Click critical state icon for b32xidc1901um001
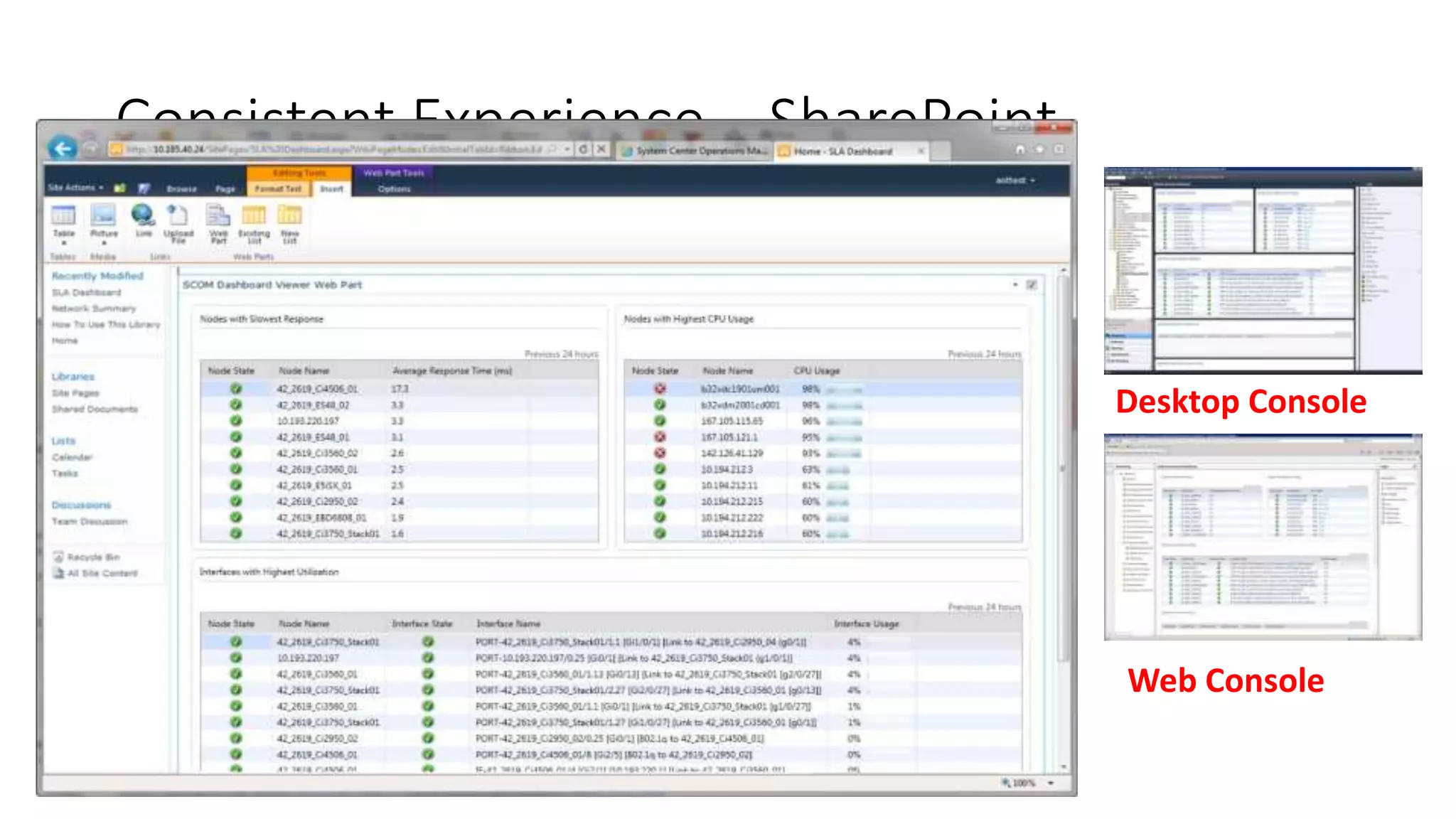This screenshot has width=1456, height=819. click(660, 389)
